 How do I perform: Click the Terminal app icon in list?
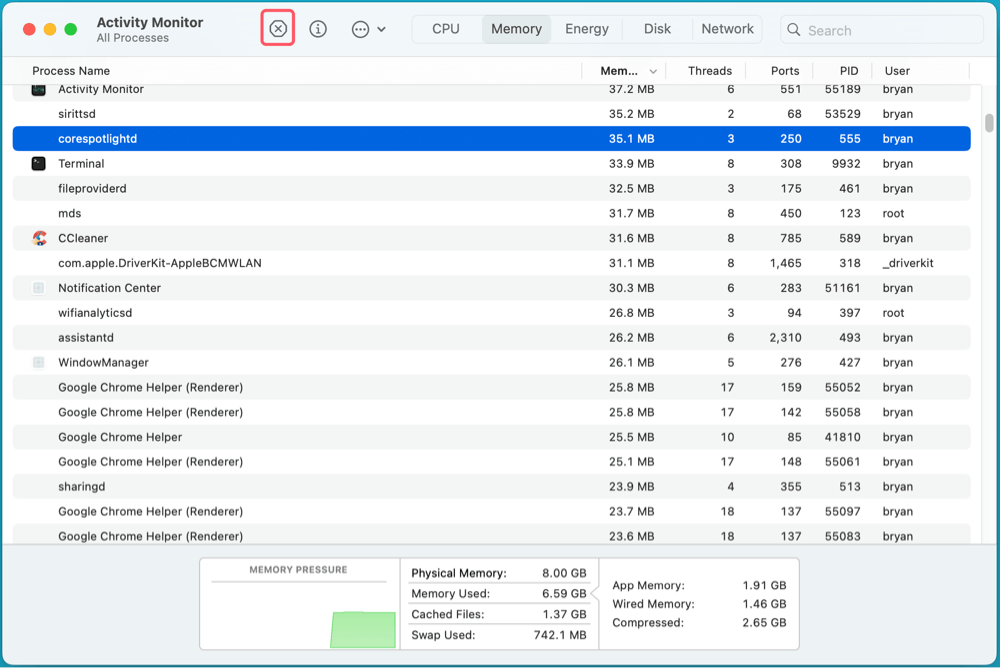pyautogui.click(x=39, y=164)
